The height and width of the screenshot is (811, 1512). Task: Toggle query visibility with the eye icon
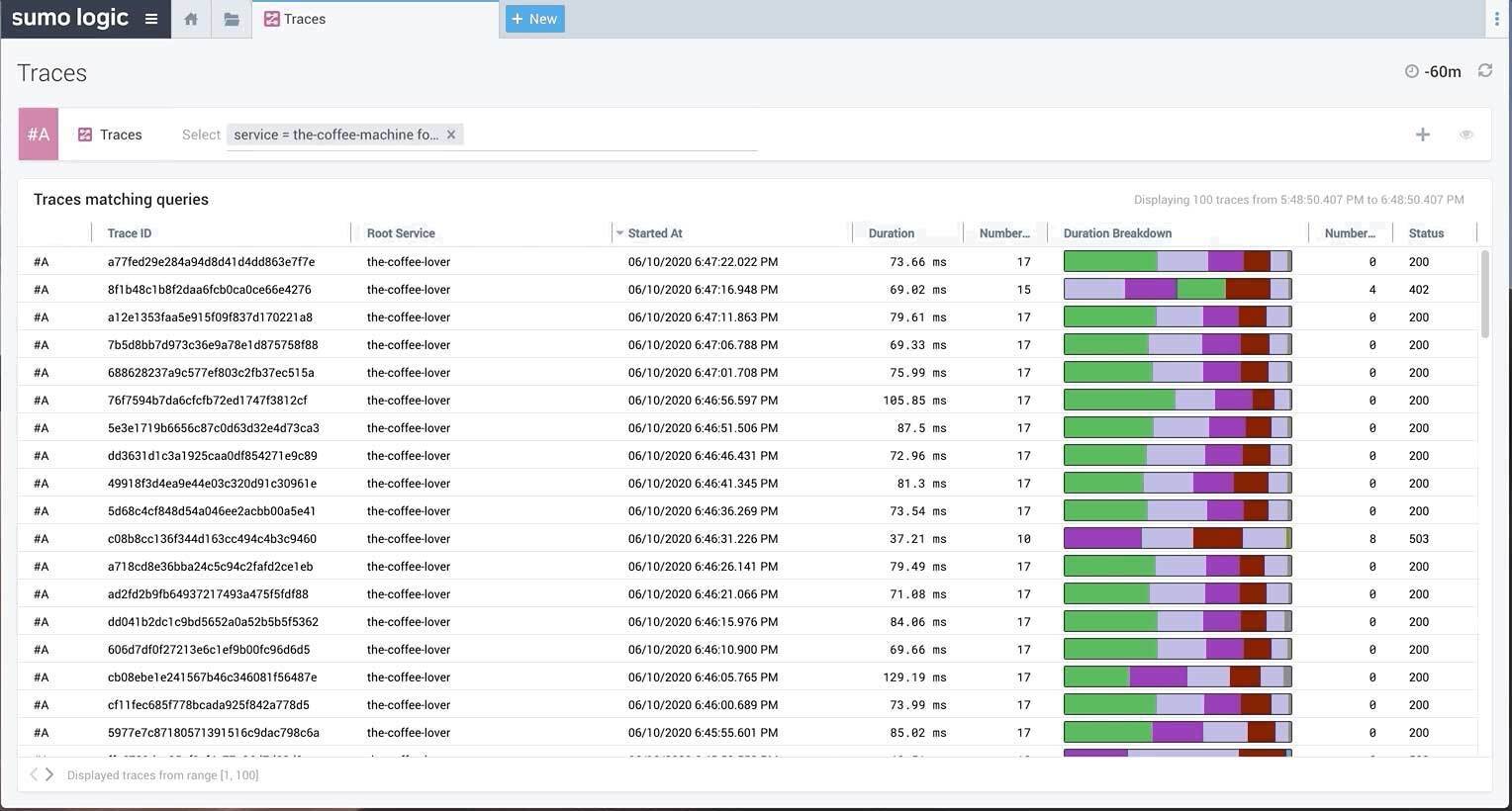(x=1465, y=135)
